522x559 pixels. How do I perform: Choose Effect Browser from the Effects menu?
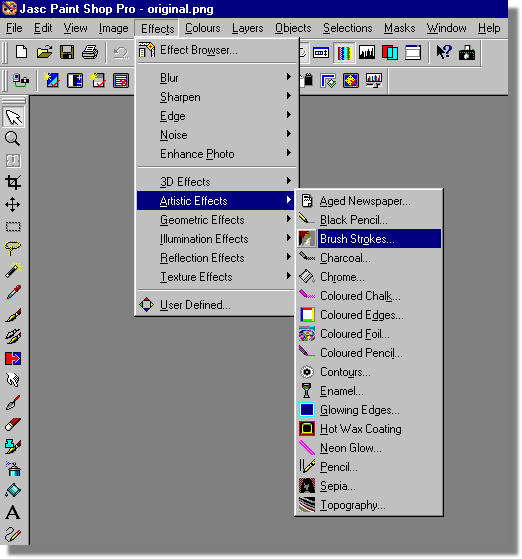pos(217,50)
